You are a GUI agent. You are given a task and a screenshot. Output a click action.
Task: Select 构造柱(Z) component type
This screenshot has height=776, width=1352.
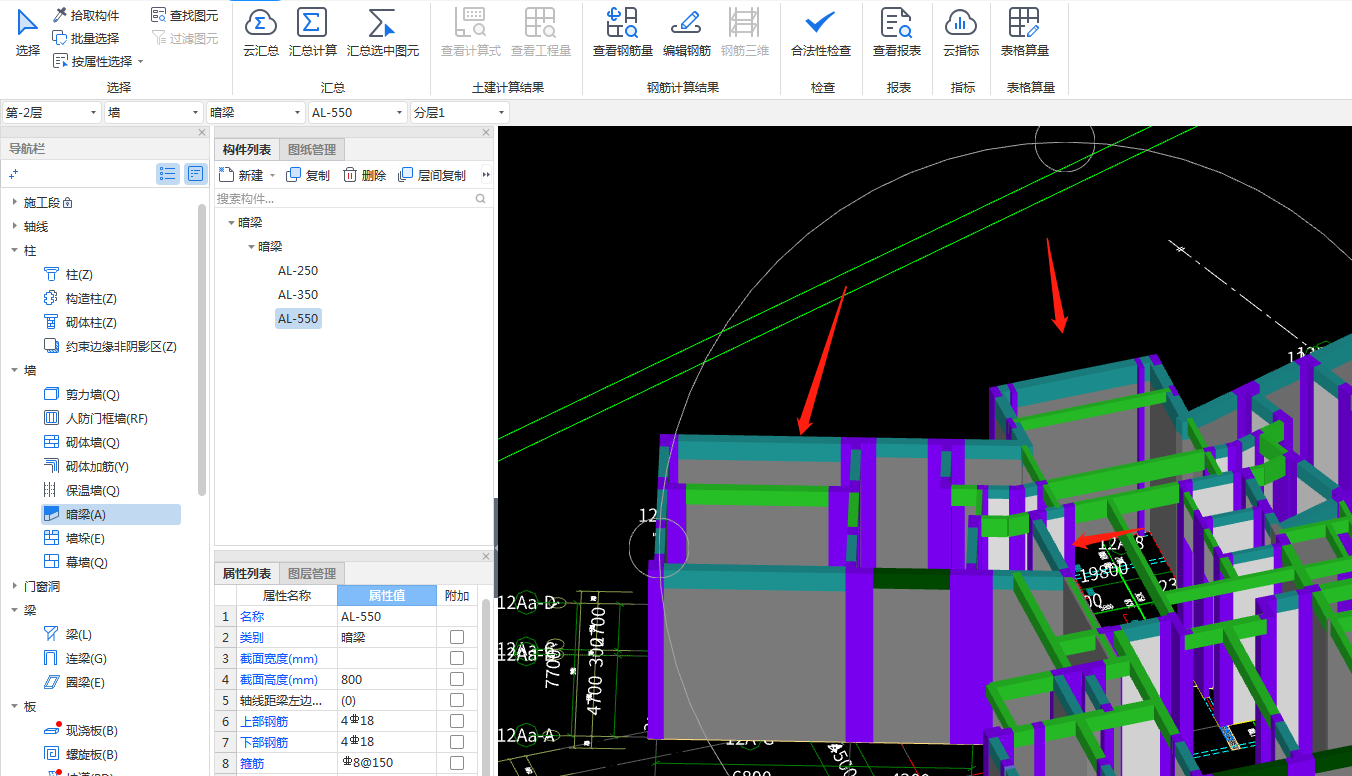pyautogui.click(x=81, y=298)
